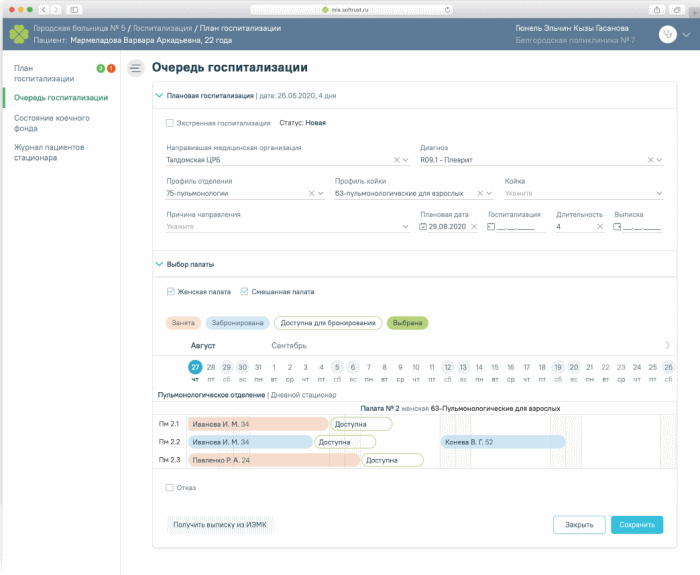Clear the R09.1 Плеврит diagnosis value
The width and height of the screenshot is (700, 575).
[650, 160]
